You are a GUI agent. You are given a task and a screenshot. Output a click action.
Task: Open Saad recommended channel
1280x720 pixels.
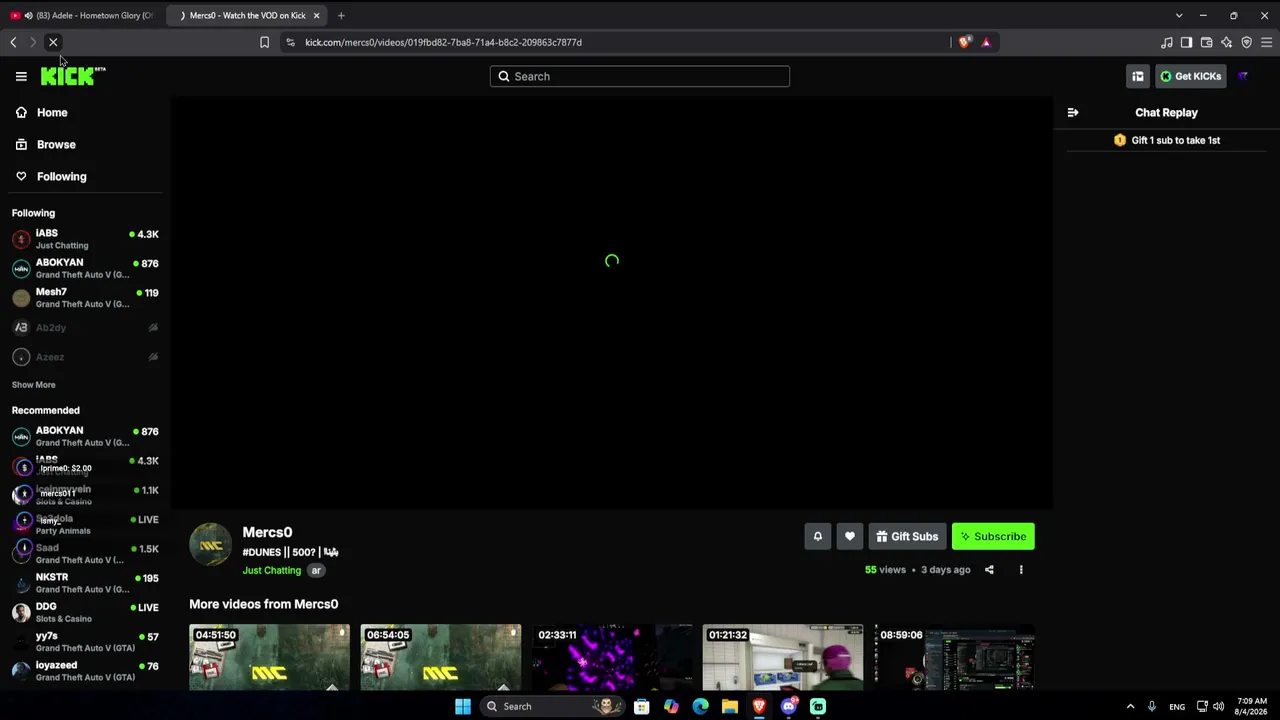[x=85, y=554]
